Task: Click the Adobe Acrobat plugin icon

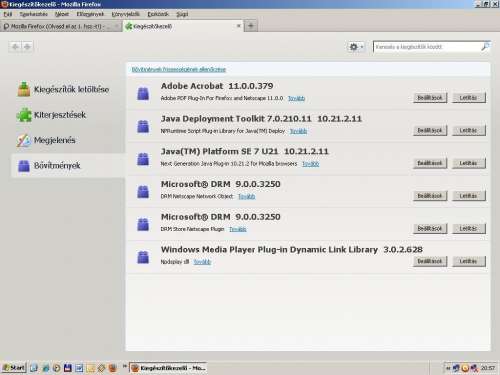Action: tap(143, 94)
